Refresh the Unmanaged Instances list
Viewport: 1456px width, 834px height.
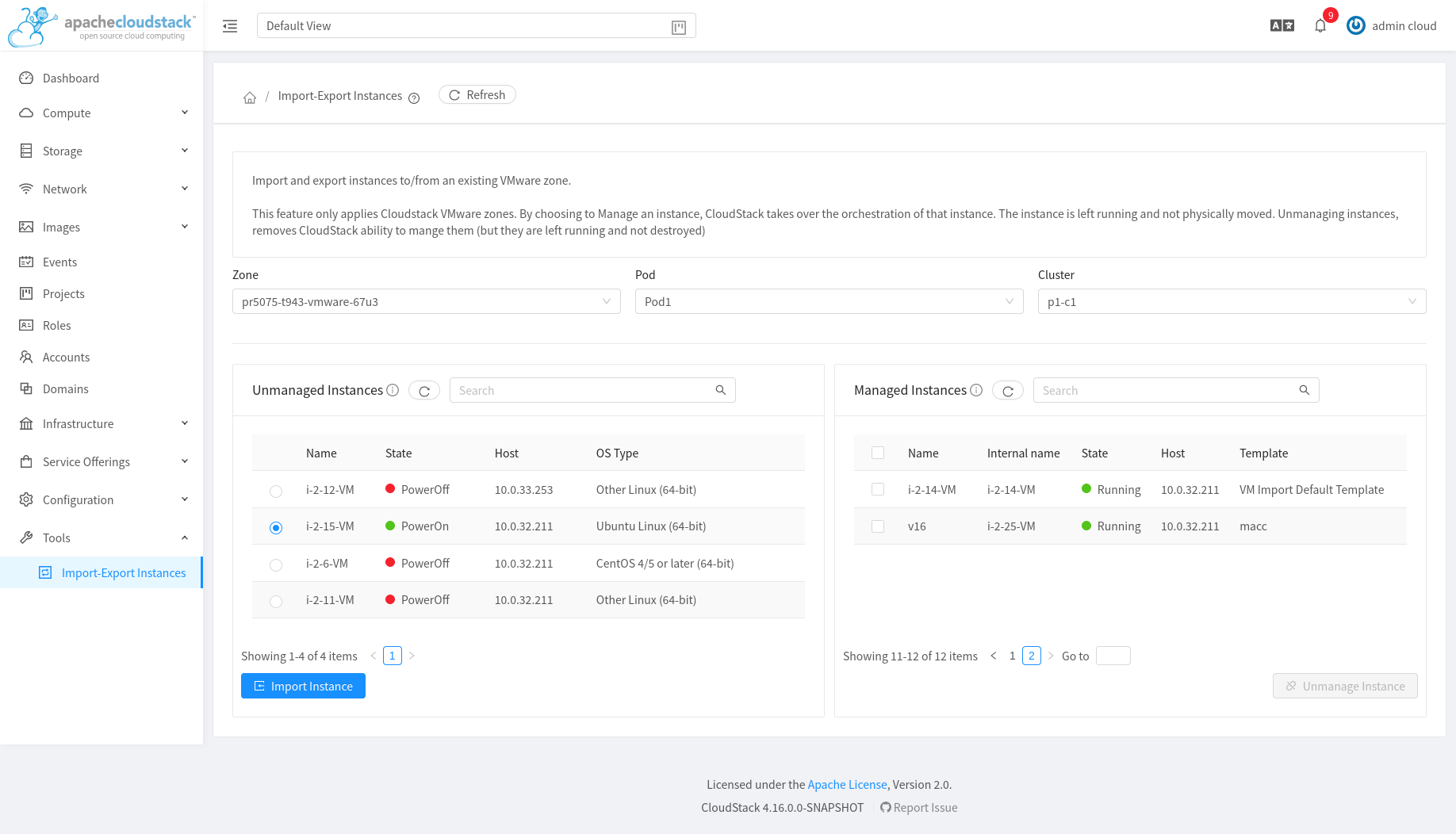(424, 390)
